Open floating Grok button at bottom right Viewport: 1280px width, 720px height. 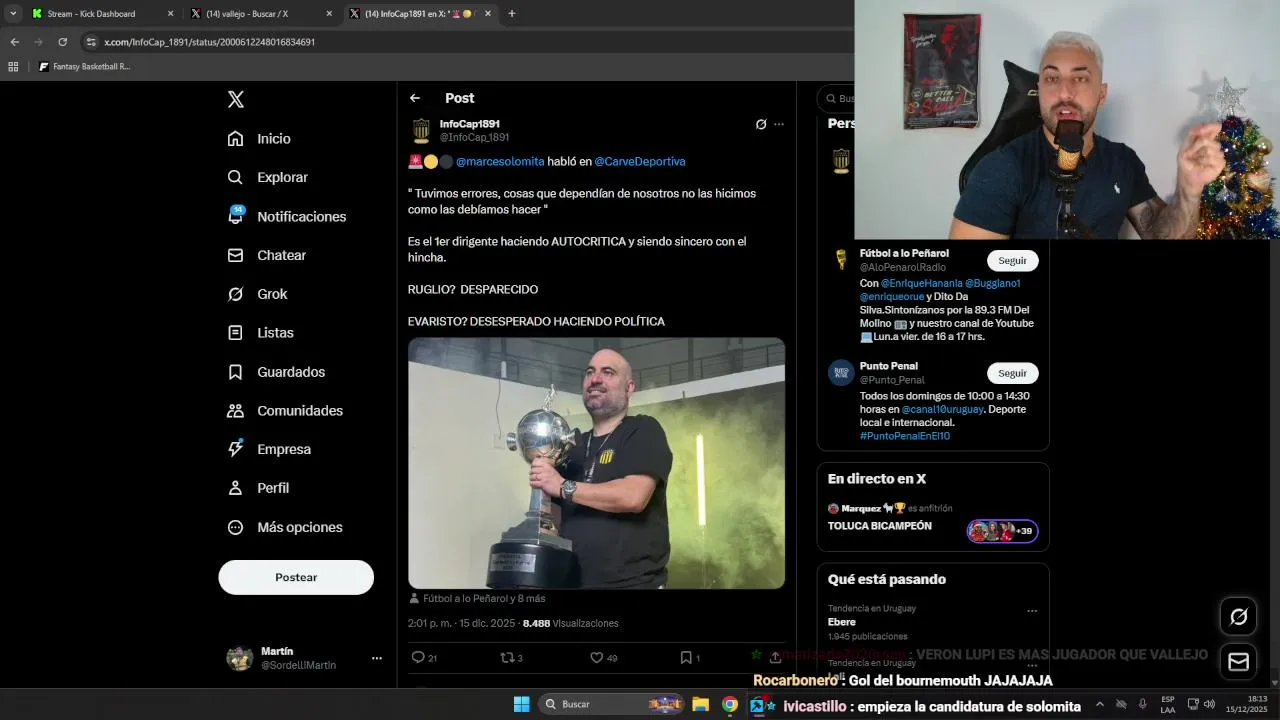[1238, 617]
